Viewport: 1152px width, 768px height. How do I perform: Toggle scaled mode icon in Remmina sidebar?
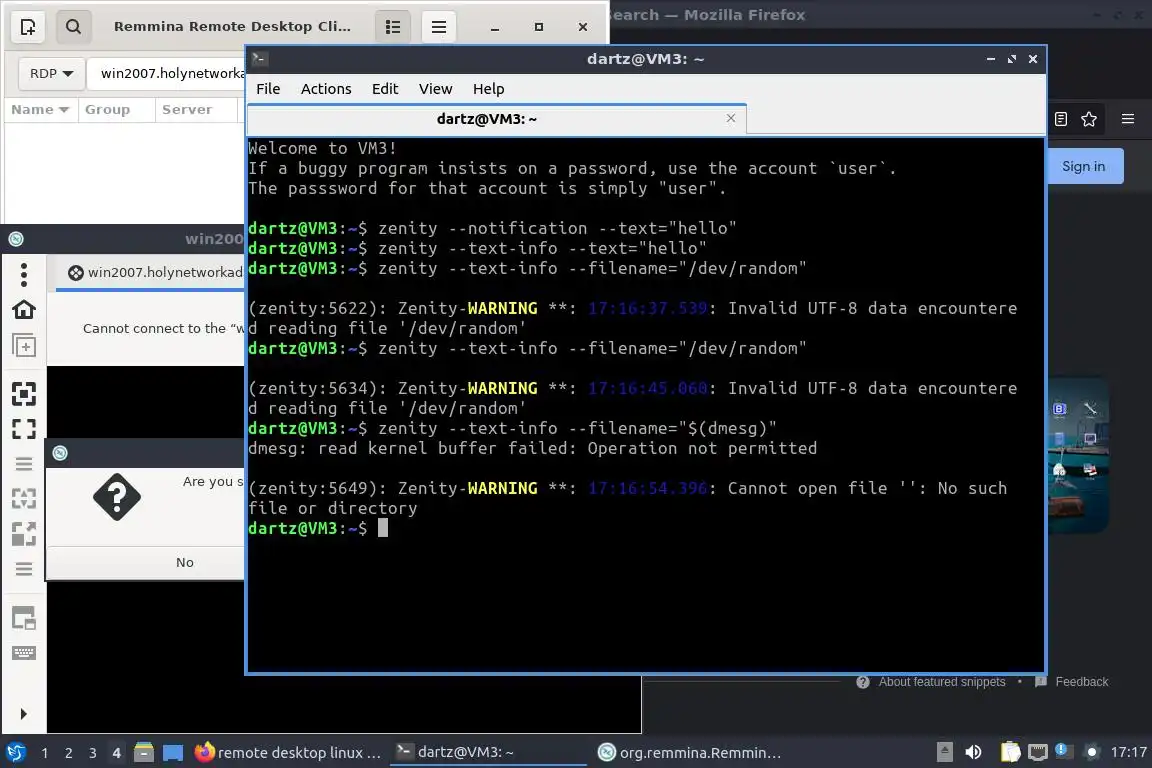click(24, 534)
